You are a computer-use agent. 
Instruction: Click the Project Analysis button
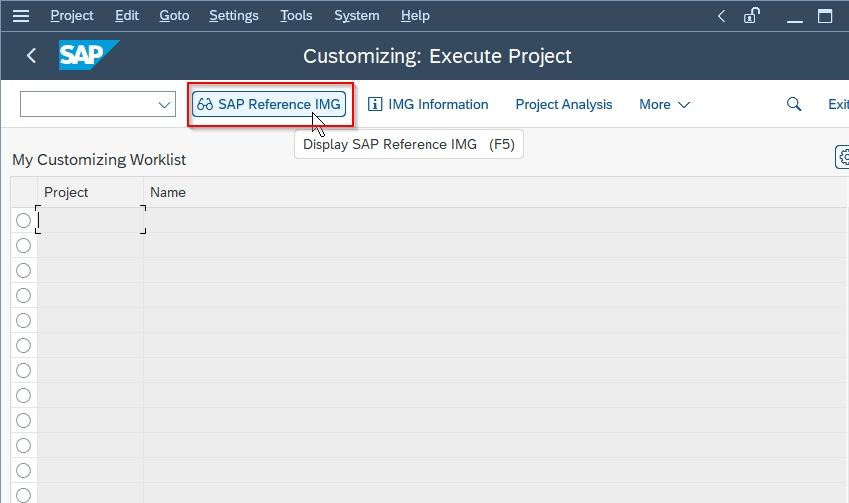click(564, 104)
